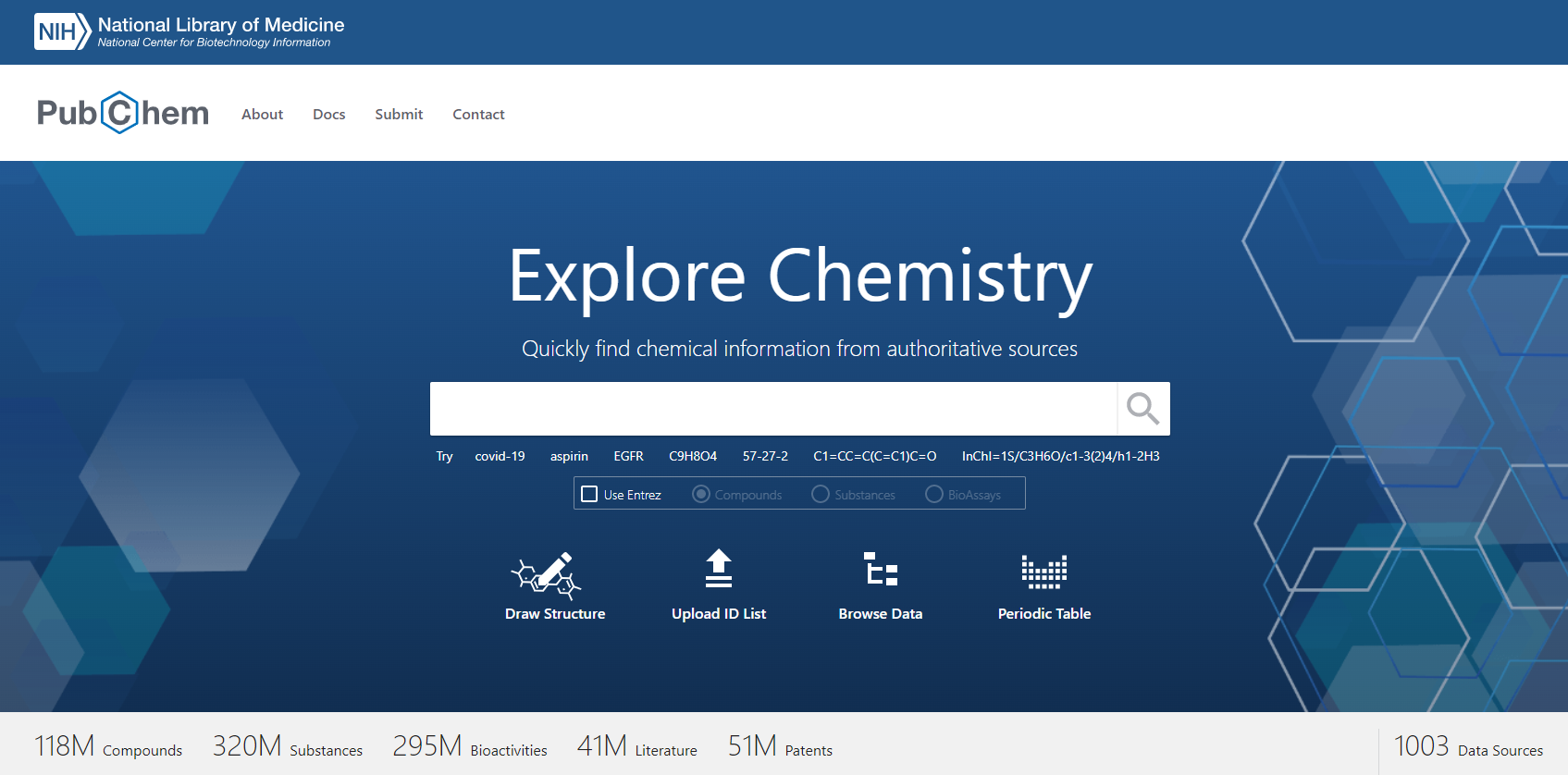1568x775 pixels.
Task: Try the InChI=1S/C3H6O example string
Action: (x=1060, y=456)
